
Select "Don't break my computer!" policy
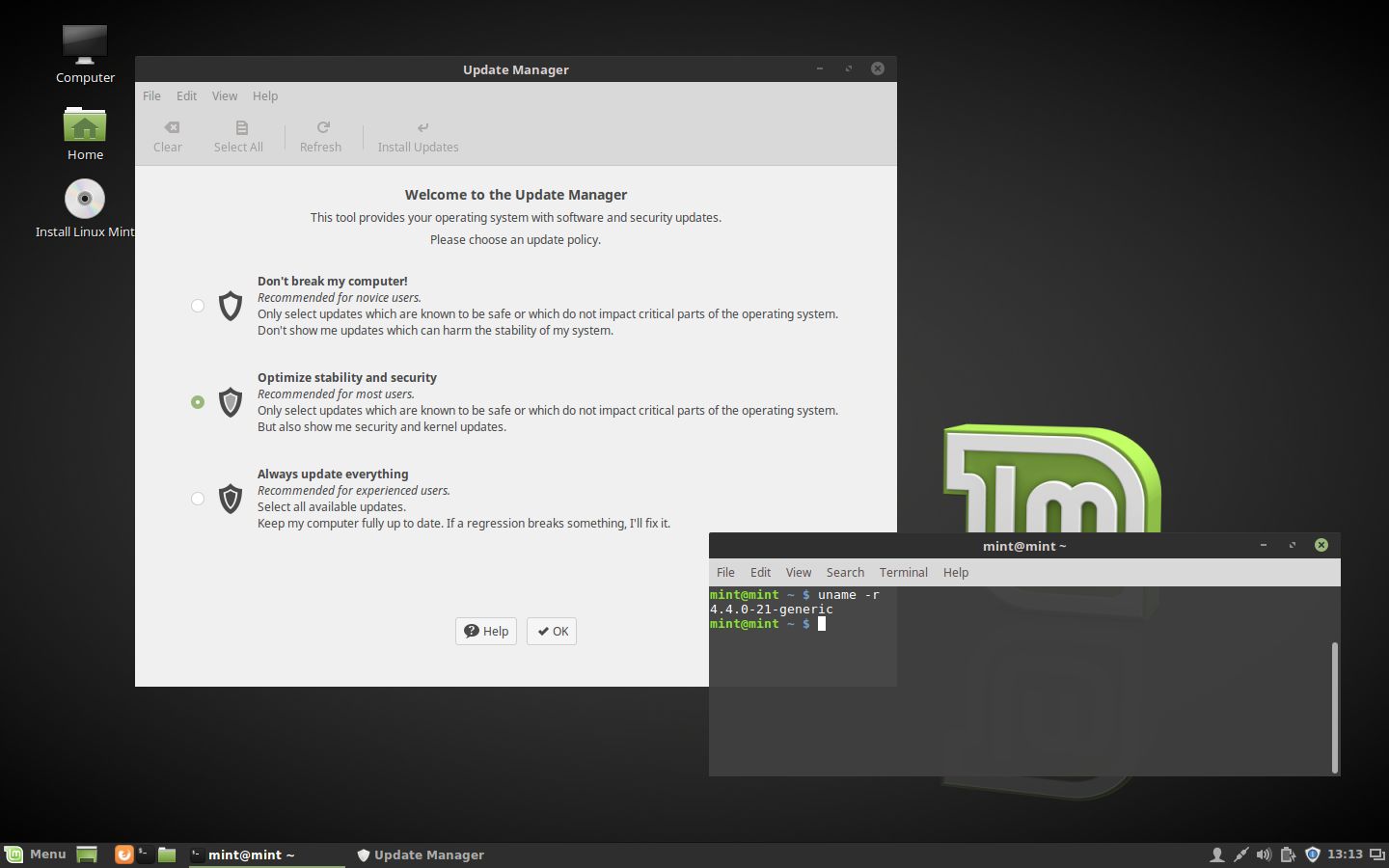pos(198,306)
